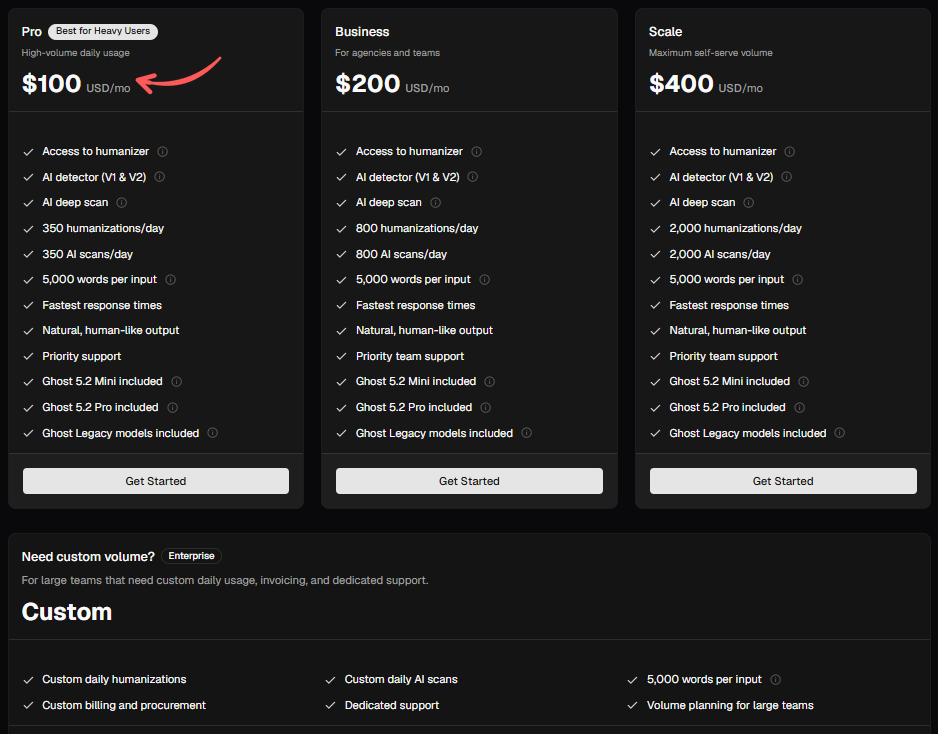The width and height of the screenshot is (938, 734).
Task: Click Dedicated support
Action: pos(392,705)
